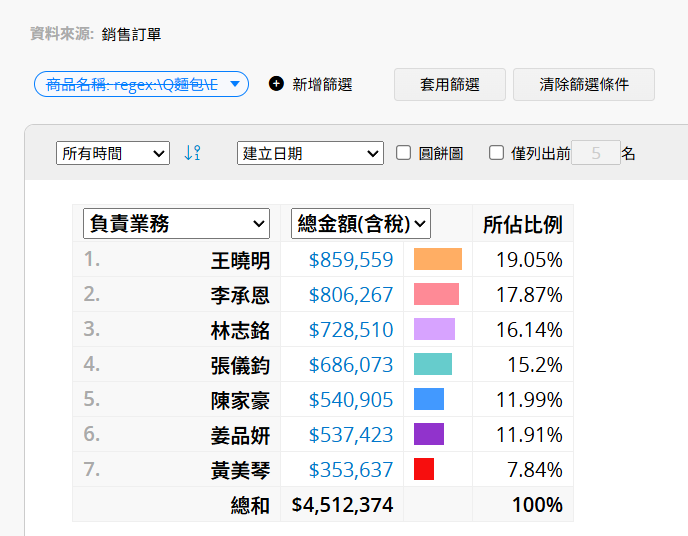Click the 套用篩選 button
Image resolution: width=688 pixels, height=536 pixels.
[450, 84]
